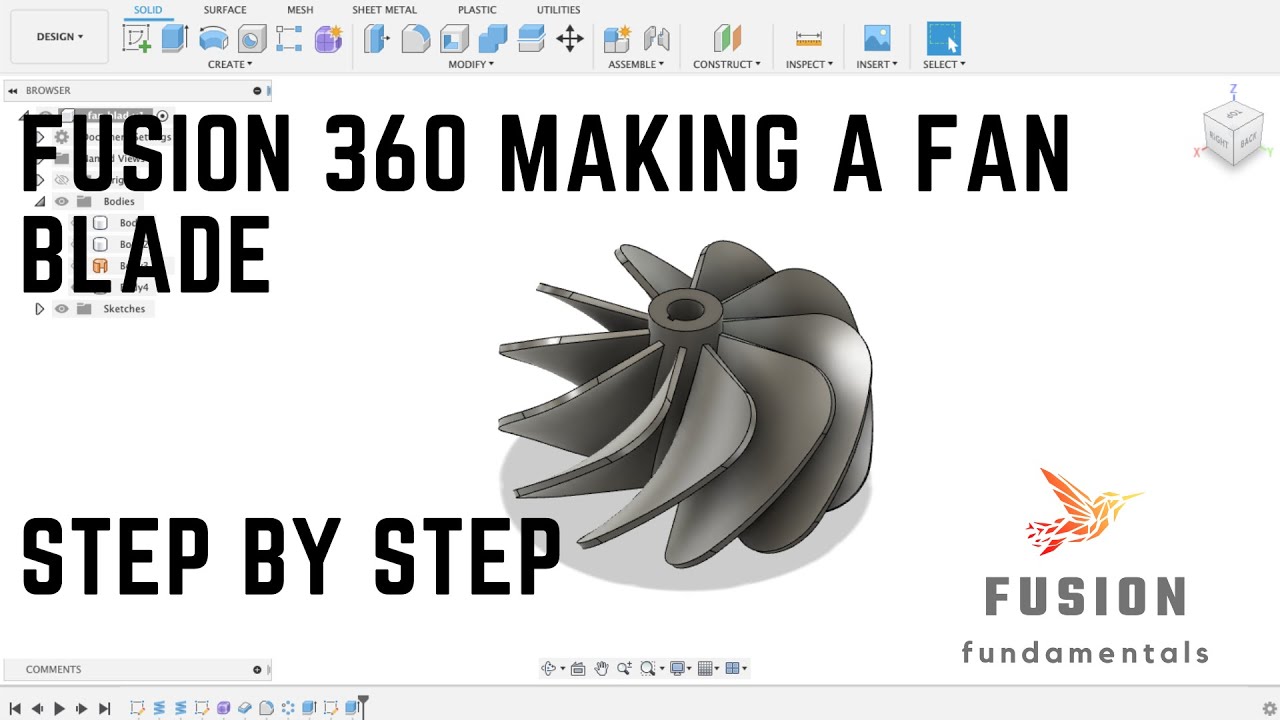Switch to the SOLID tab
Image resolution: width=1280 pixels, height=720 pixels.
(148, 10)
